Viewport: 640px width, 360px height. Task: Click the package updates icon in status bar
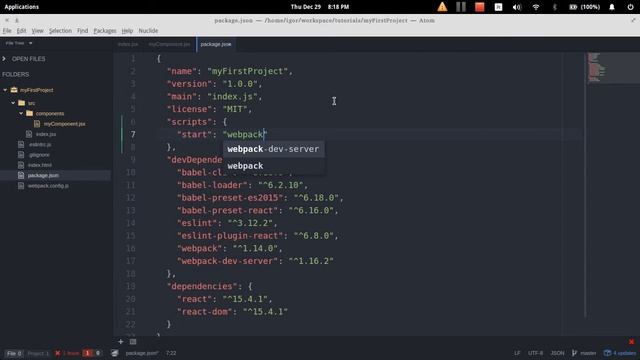(x=607, y=353)
